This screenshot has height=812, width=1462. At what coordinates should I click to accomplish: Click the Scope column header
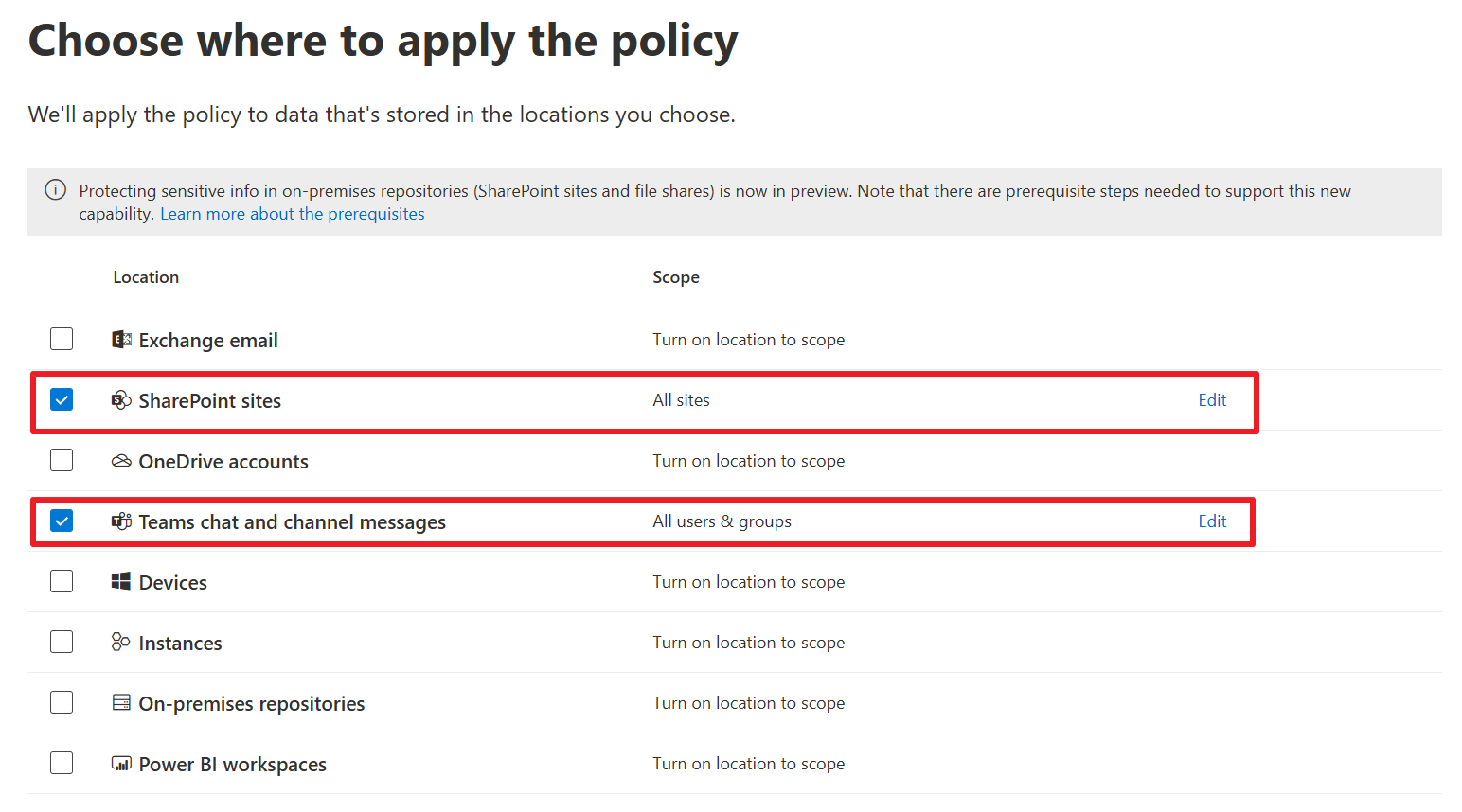(x=675, y=276)
